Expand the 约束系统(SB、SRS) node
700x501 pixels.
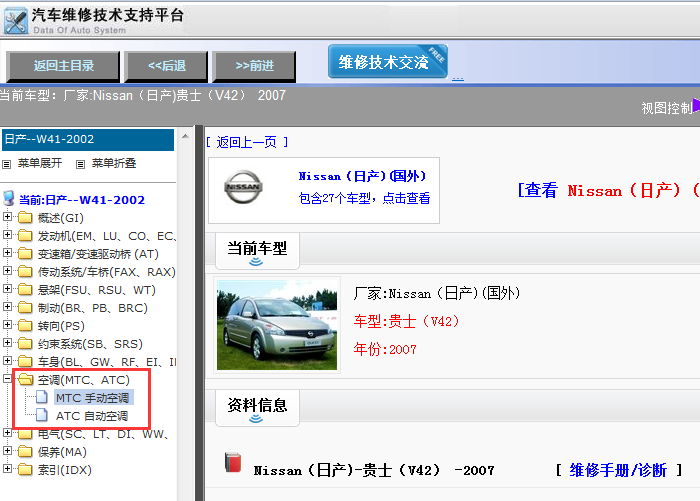pos(7,343)
